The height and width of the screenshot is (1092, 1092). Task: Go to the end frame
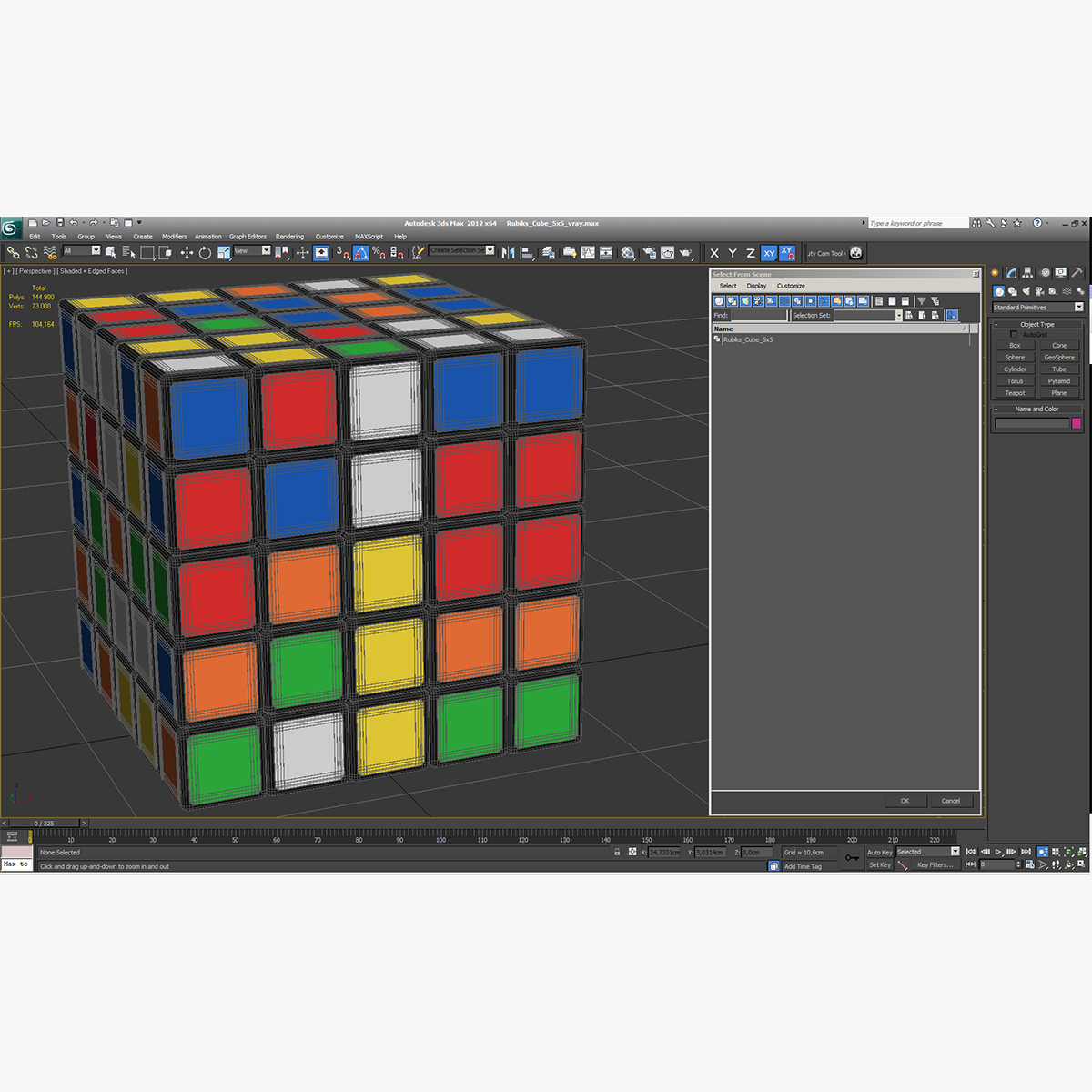[x=1026, y=852]
